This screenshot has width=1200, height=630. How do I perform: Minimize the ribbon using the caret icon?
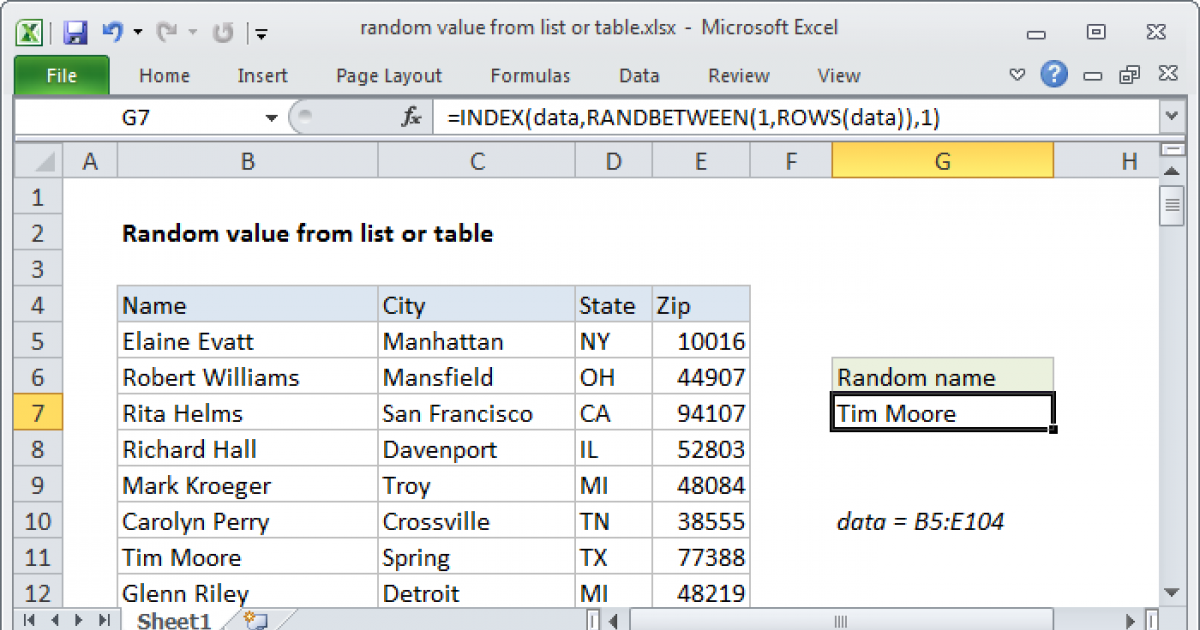tap(1017, 75)
